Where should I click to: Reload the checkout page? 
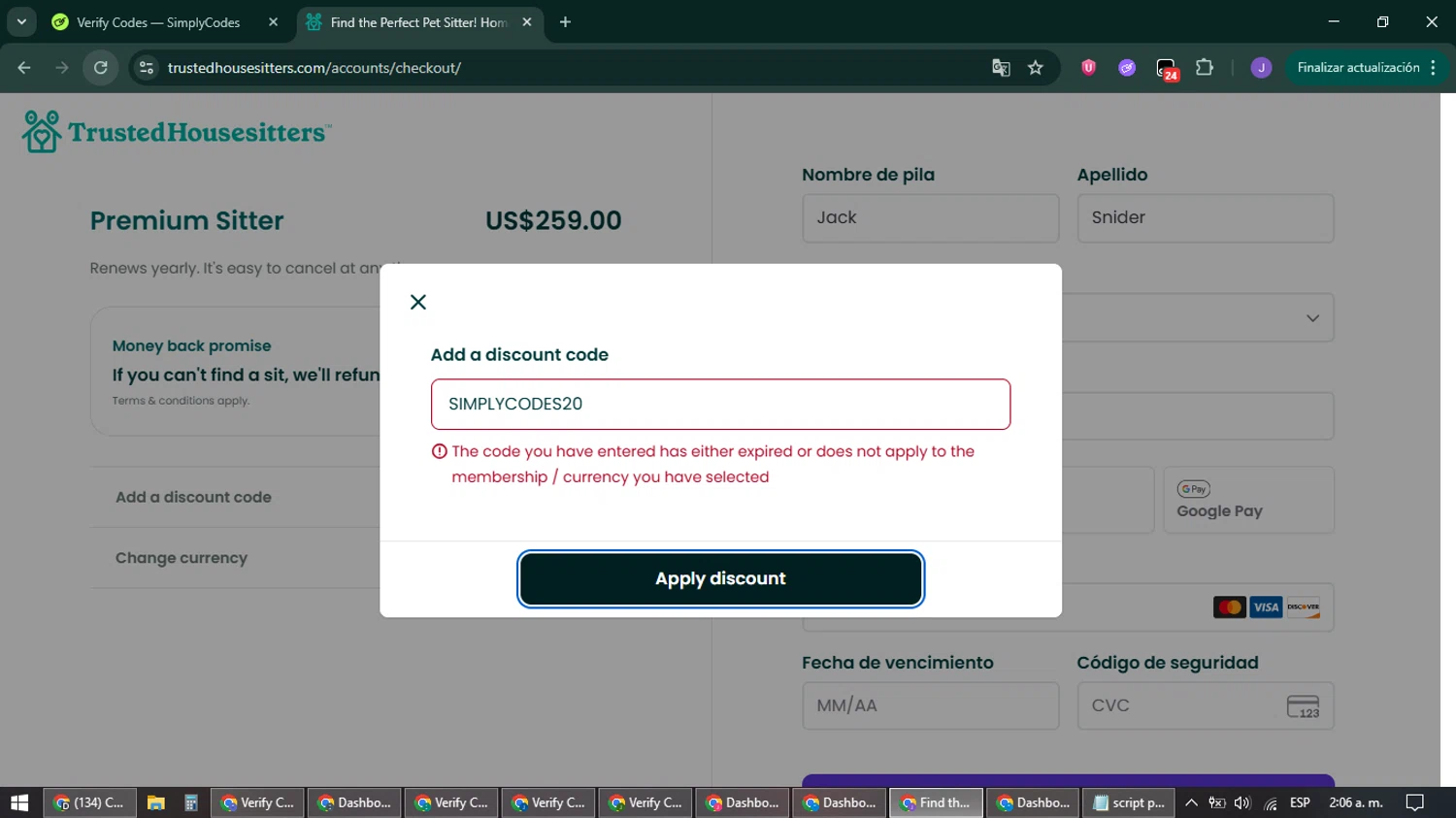pos(101,68)
